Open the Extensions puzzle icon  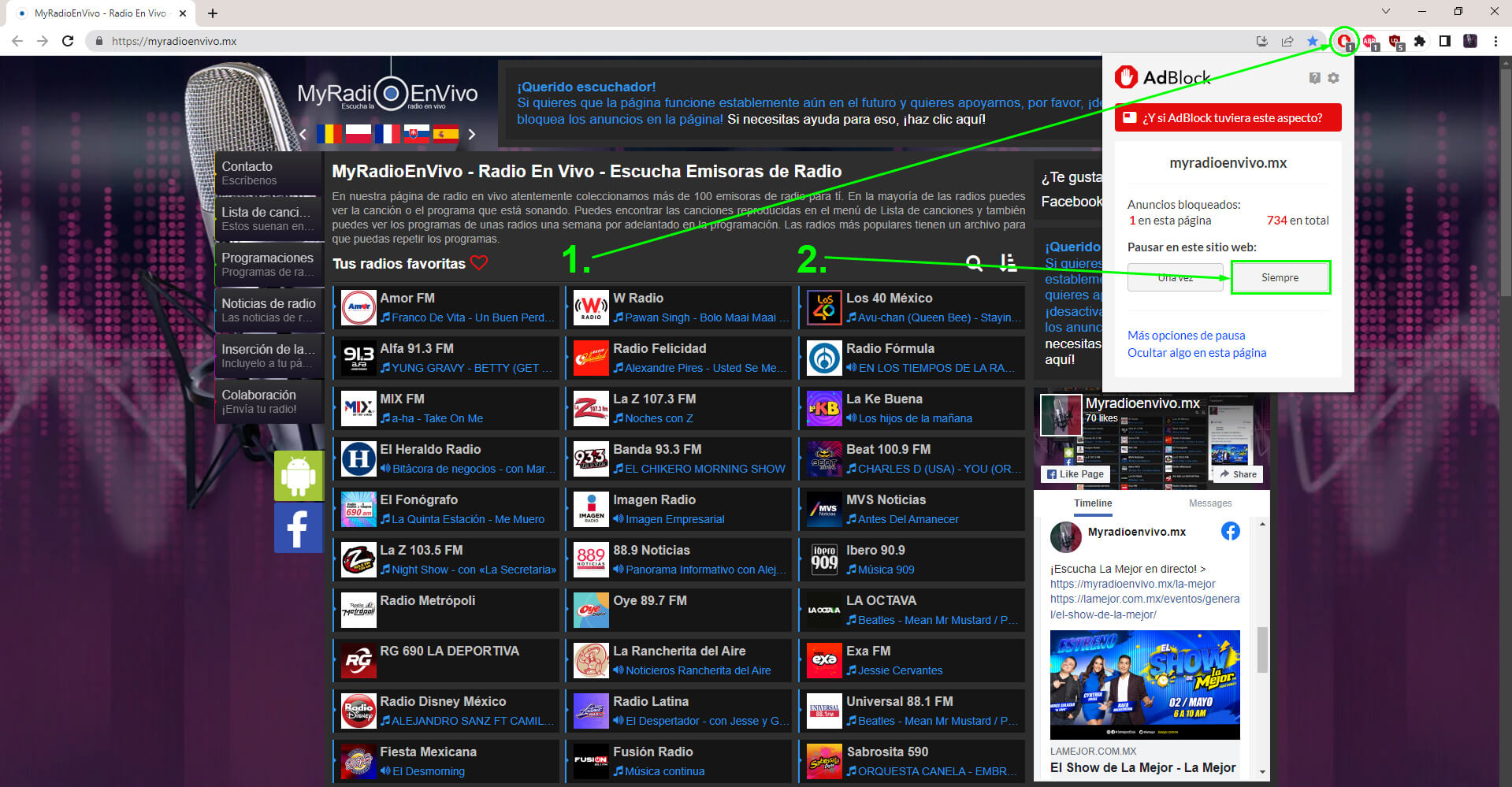point(1420,41)
